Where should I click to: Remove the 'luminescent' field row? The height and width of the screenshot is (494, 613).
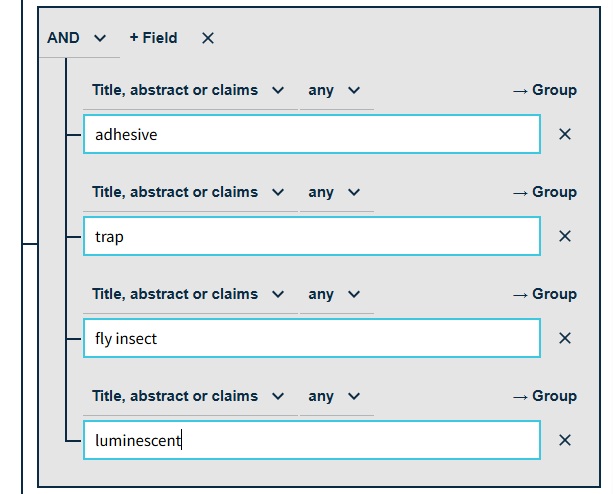[565, 440]
